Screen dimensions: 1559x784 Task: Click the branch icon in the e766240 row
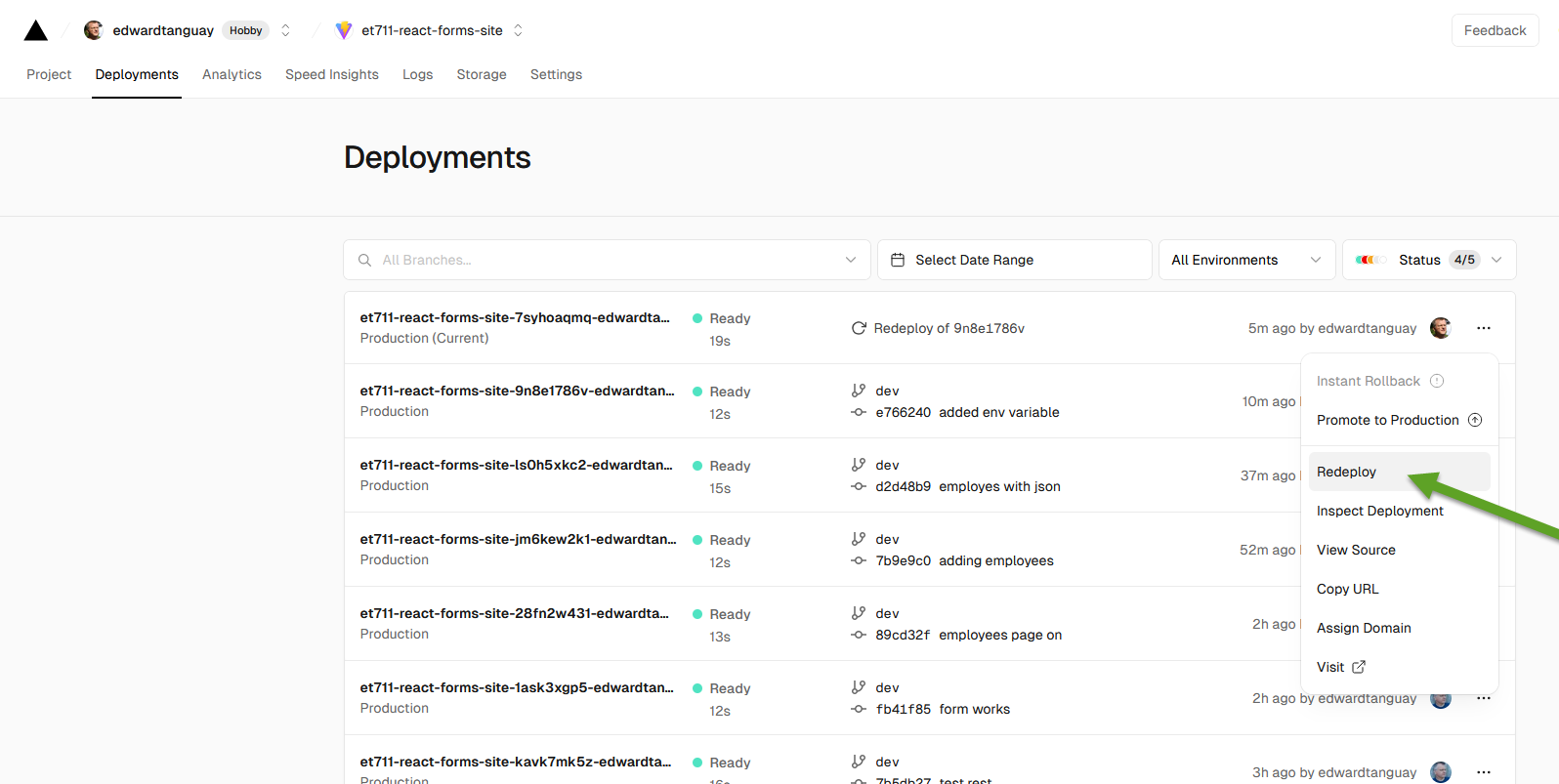coord(859,391)
